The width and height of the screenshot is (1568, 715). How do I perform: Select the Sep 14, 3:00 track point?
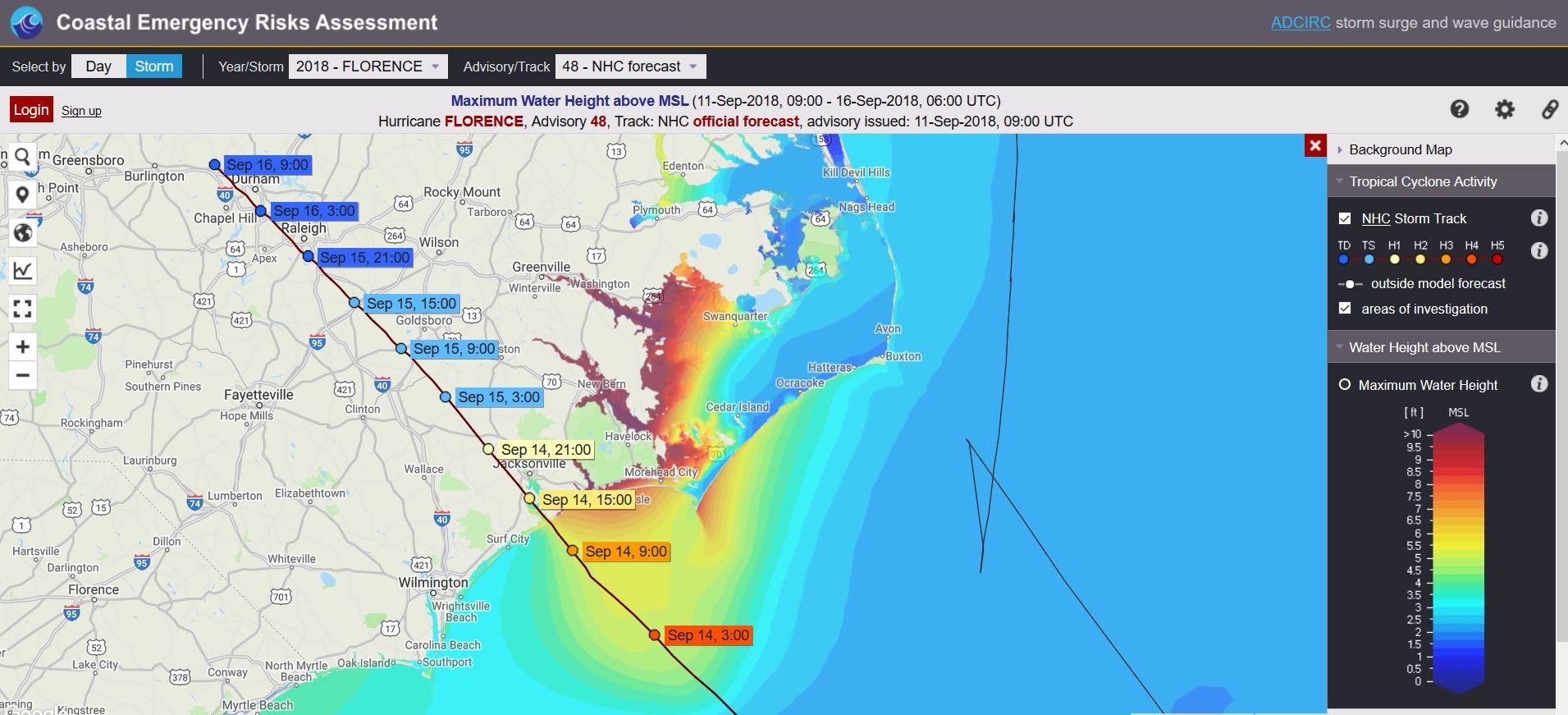pos(654,635)
